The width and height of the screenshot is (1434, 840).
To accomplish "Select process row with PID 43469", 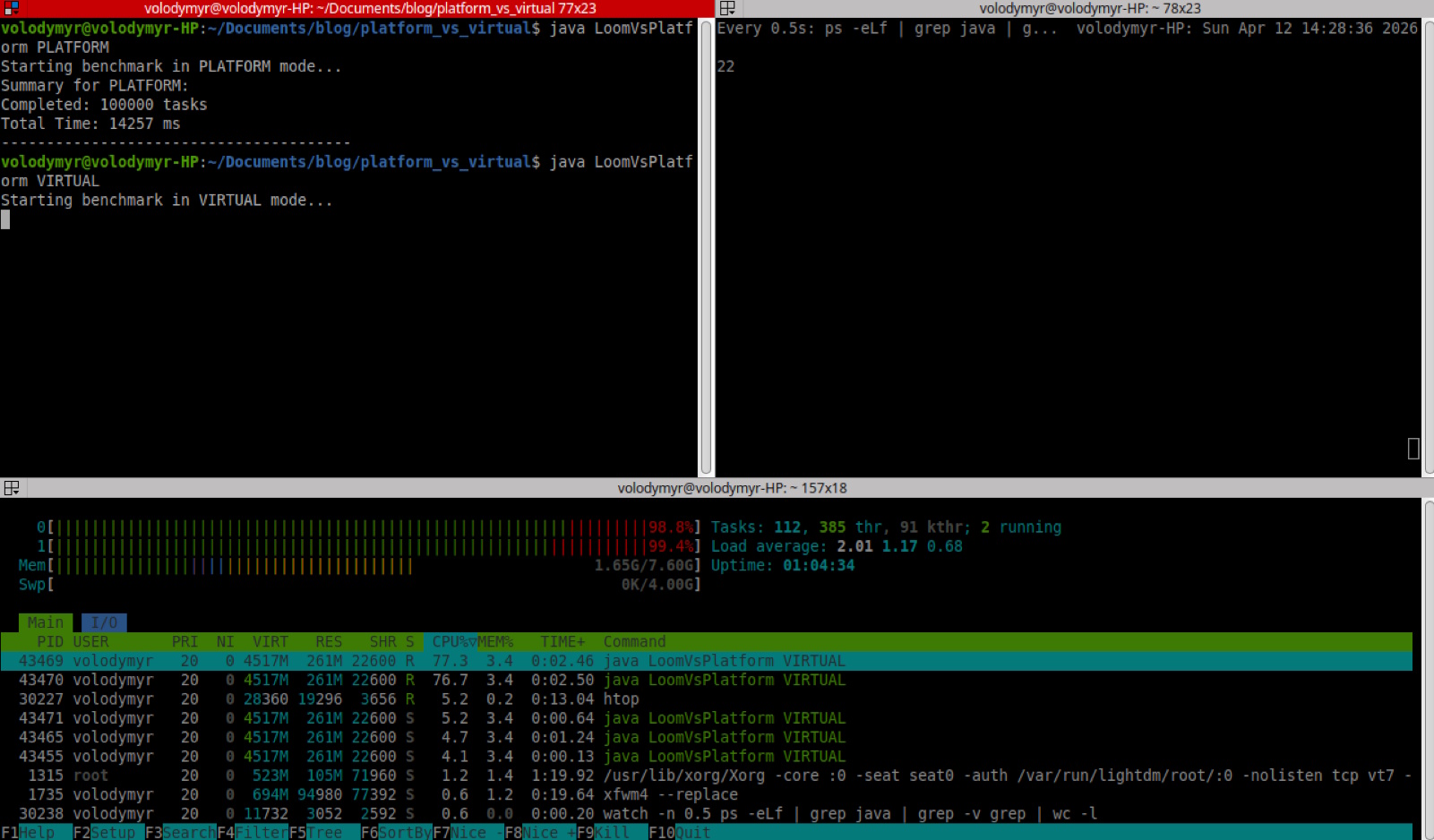I will tap(706, 661).
